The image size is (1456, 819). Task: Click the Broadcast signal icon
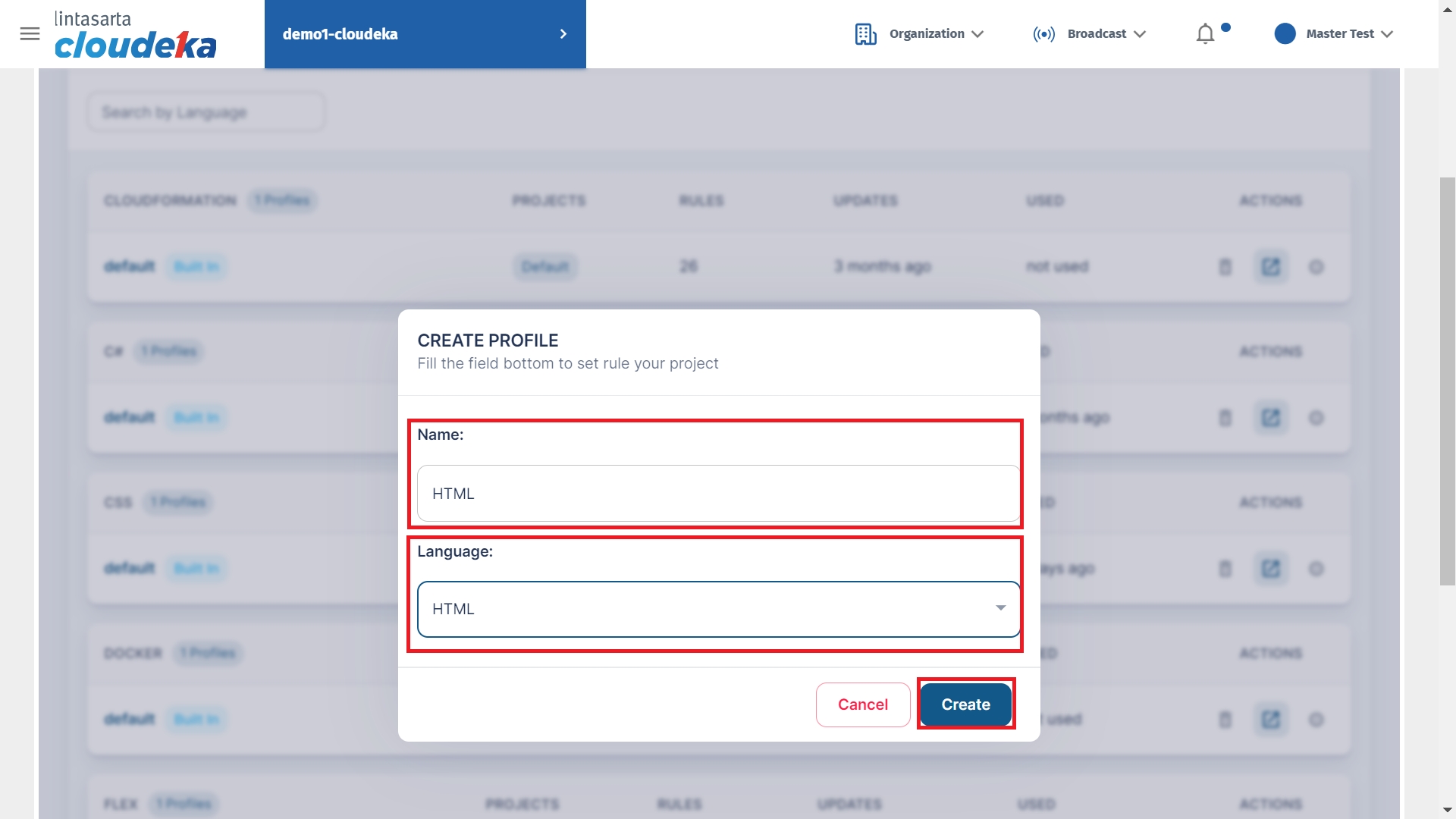pyautogui.click(x=1043, y=34)
